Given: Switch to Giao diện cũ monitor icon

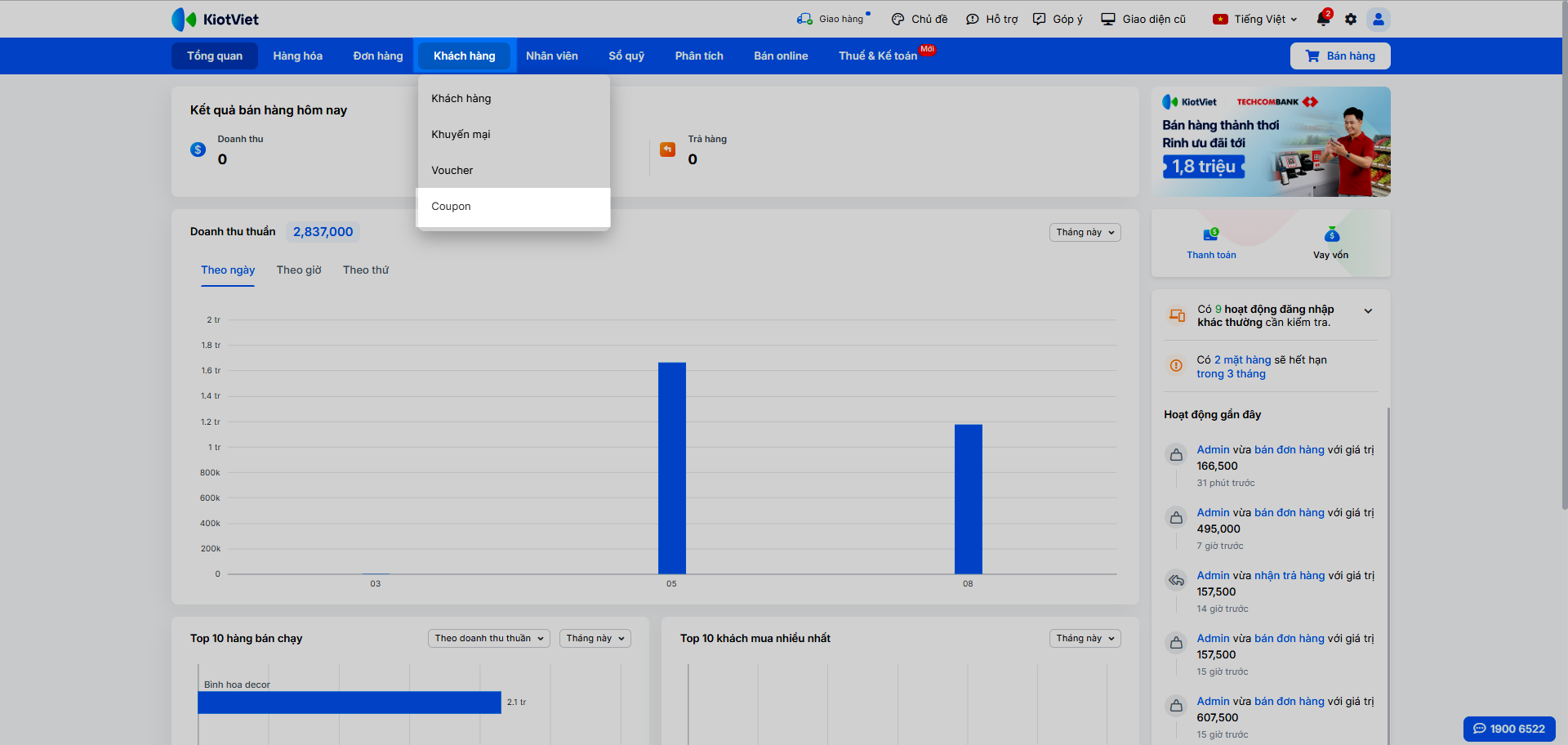Looking at the screenshot, I should pyautogui.click(x=1107, y=19).
